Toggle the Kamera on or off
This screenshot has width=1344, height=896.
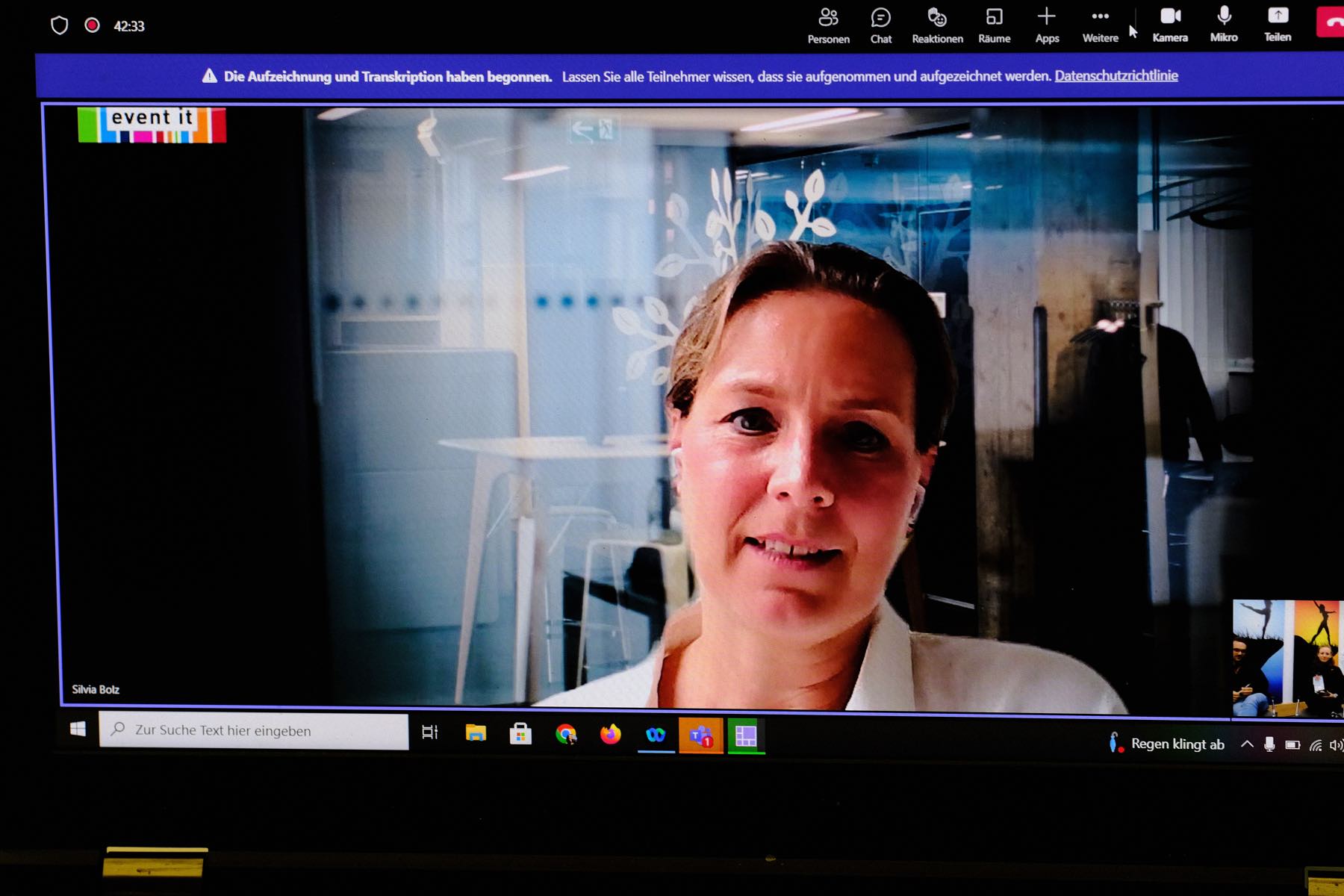[1170, 25]
